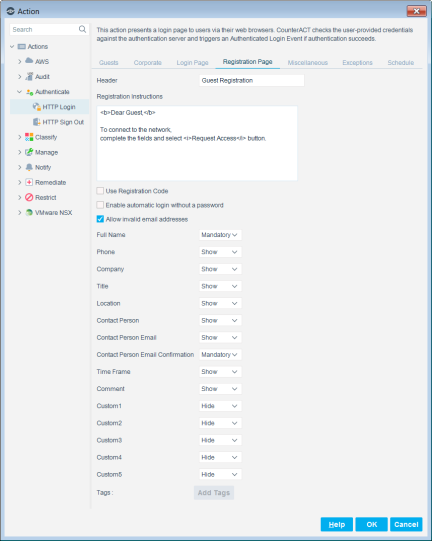Switch to the Corporate tab
Screen dimensions: 432x541
[148, 62]
